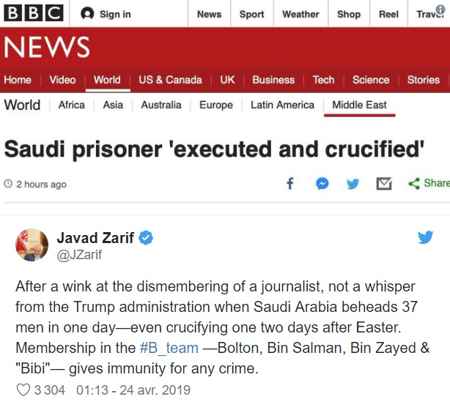Open the #B_team hashtag link

pyautogui.click(x=169, y=348)
